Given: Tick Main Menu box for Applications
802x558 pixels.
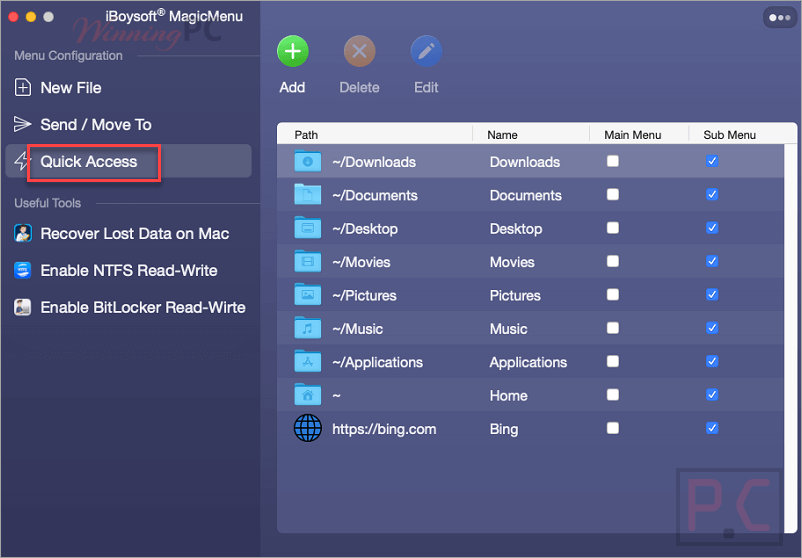Looking at the screenshot, I should pos(613,362).
